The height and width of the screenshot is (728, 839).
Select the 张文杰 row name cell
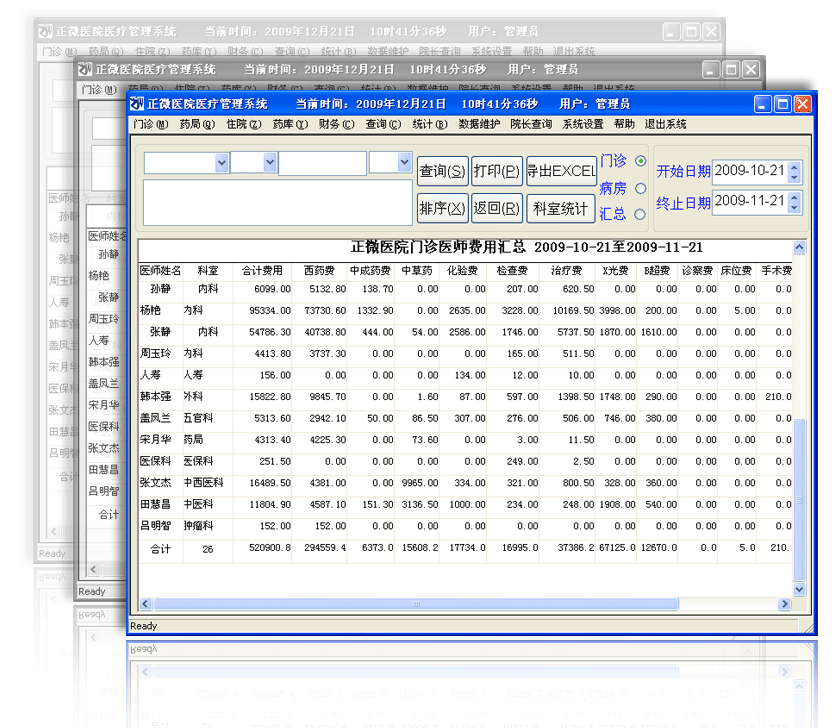point(161,482)
